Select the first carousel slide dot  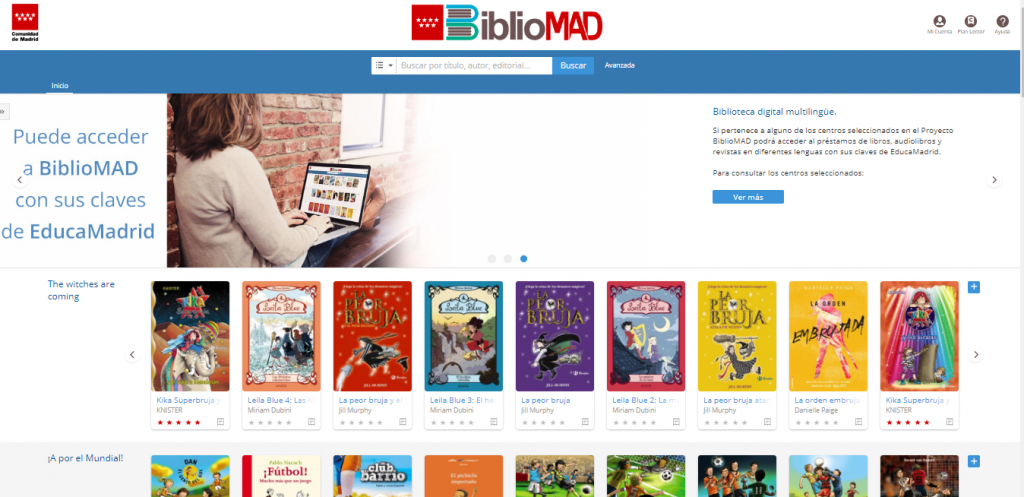click(492, 259)
